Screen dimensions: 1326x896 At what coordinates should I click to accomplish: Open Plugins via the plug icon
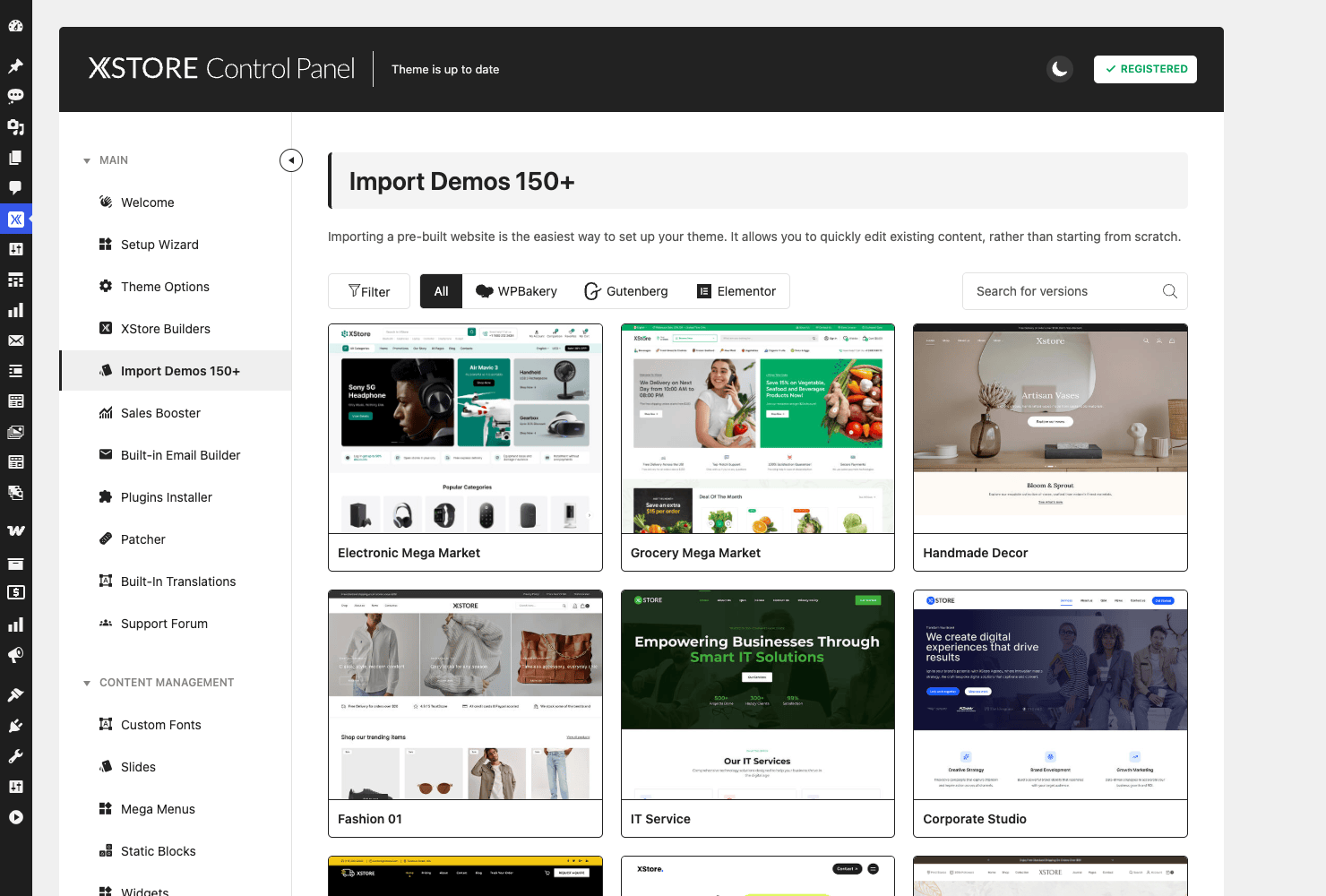(x=15, y=726)
